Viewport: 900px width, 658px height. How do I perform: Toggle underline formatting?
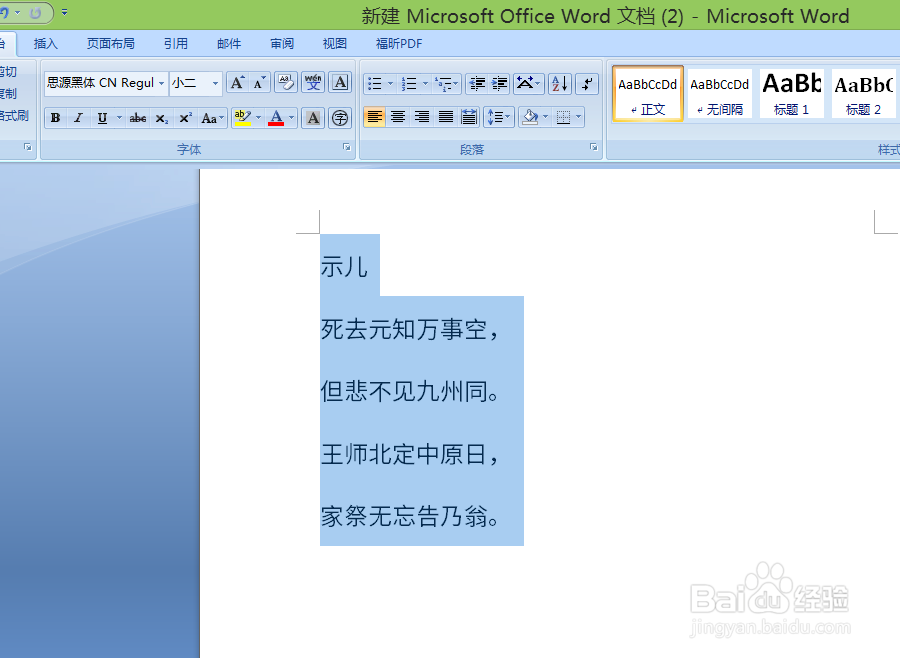point(102,118)
